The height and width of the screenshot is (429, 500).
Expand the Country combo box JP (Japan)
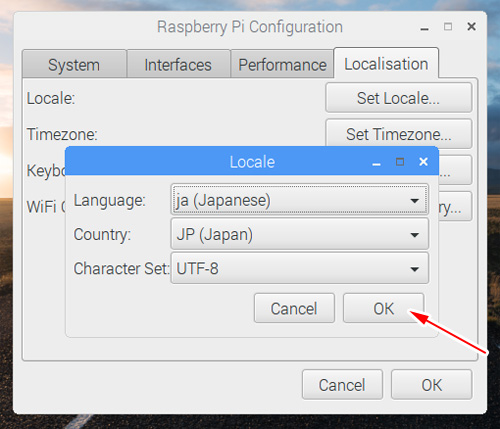[x=300, y=234]
